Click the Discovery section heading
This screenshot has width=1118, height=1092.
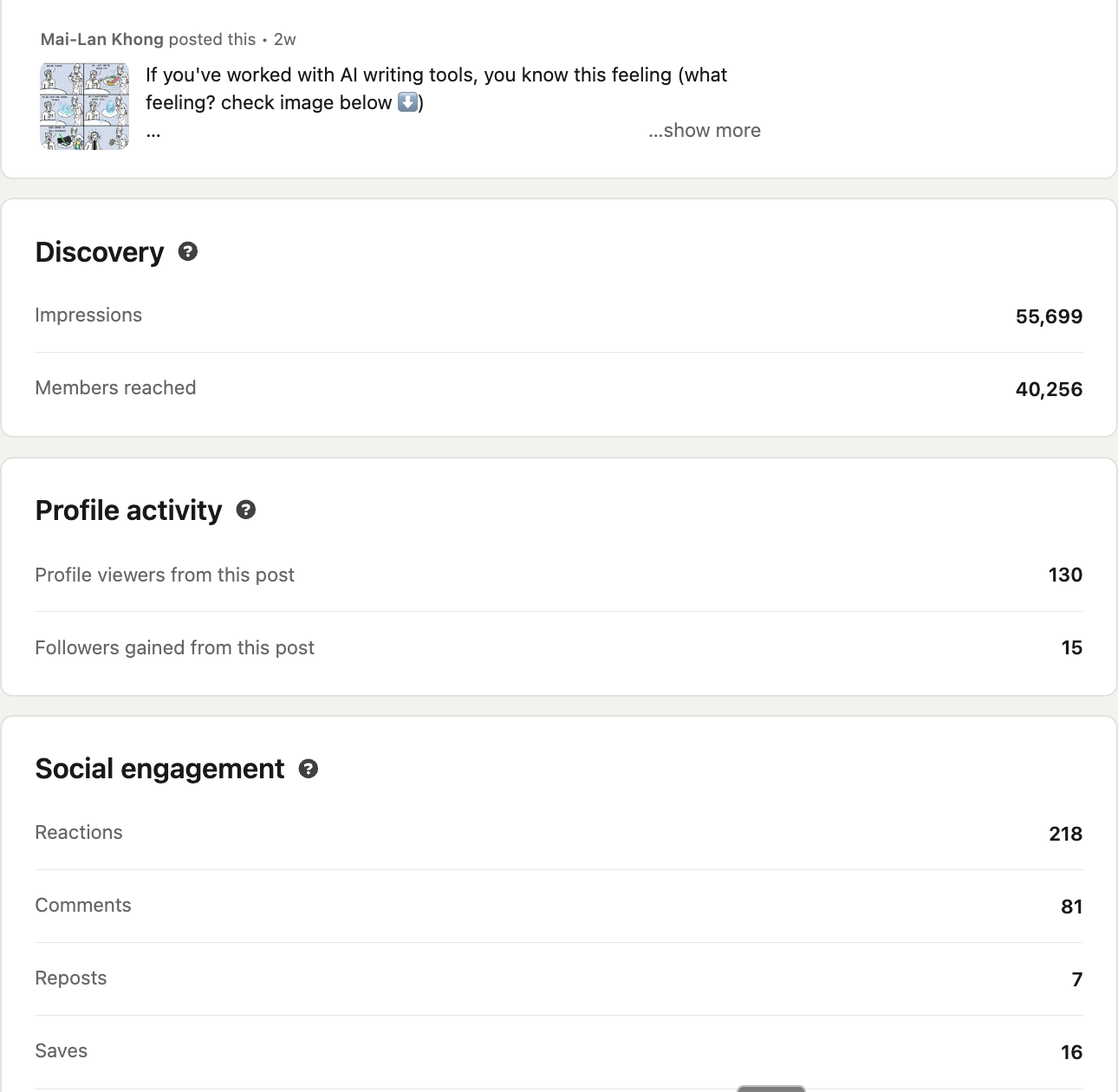pos(100,252)
